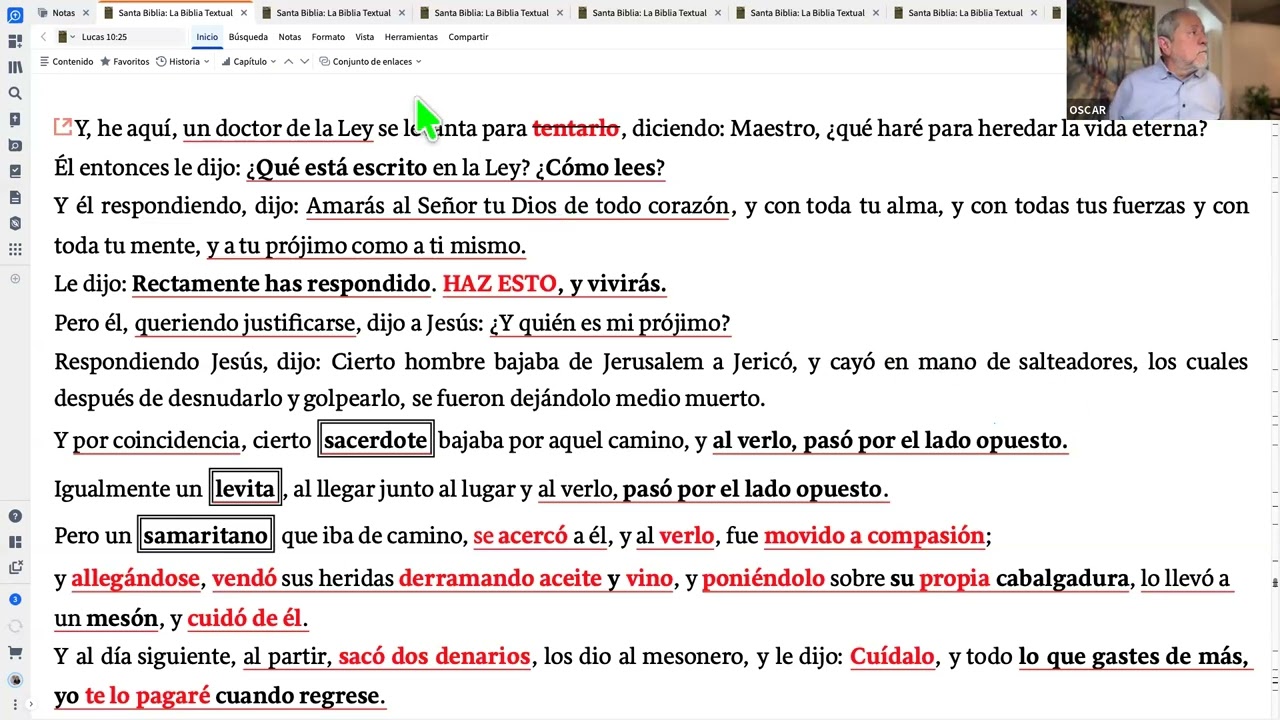
Task: Go to next chapter with down chevron
Action: pos(305,62)
